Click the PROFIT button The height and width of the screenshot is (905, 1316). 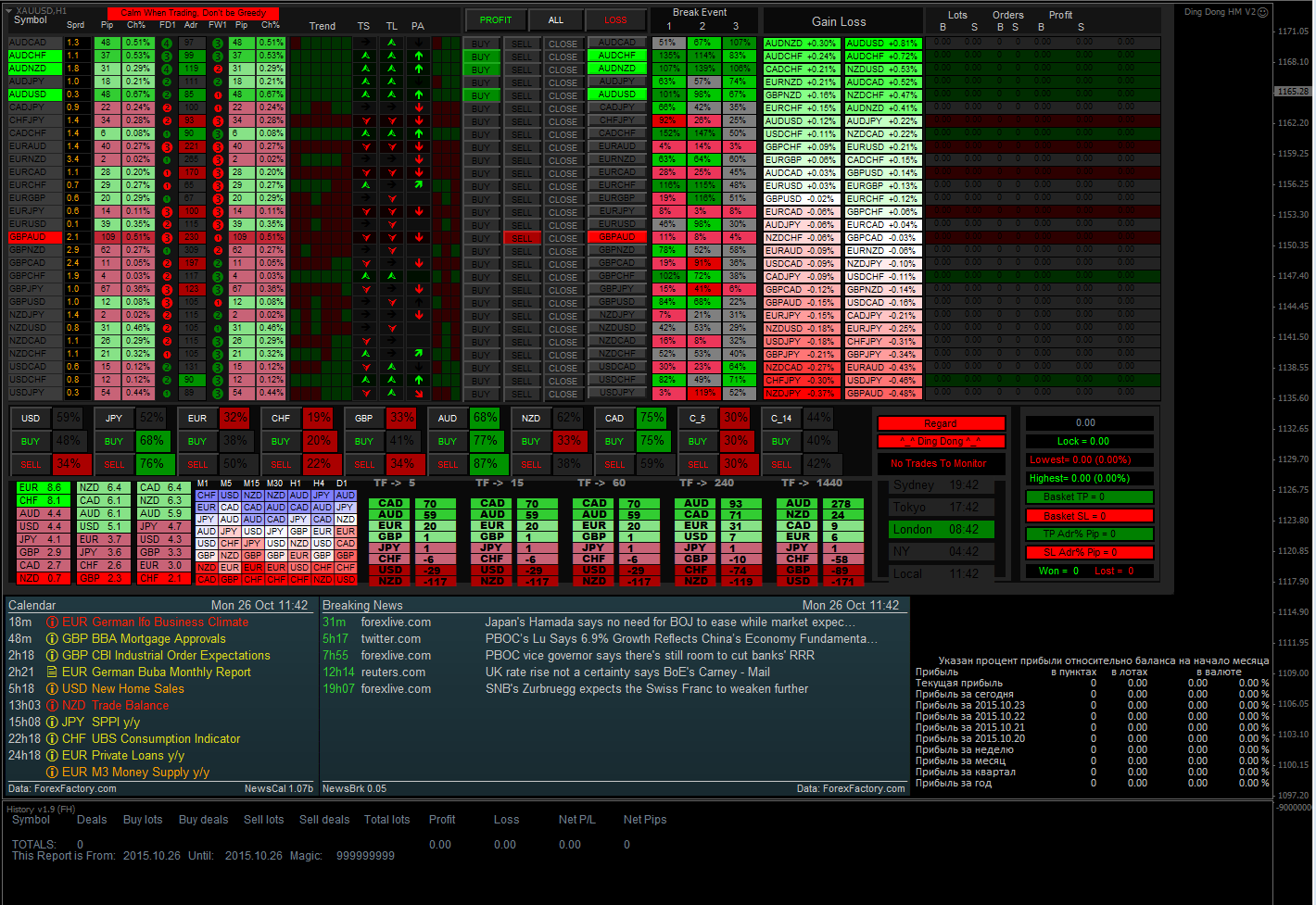(496, 19)
